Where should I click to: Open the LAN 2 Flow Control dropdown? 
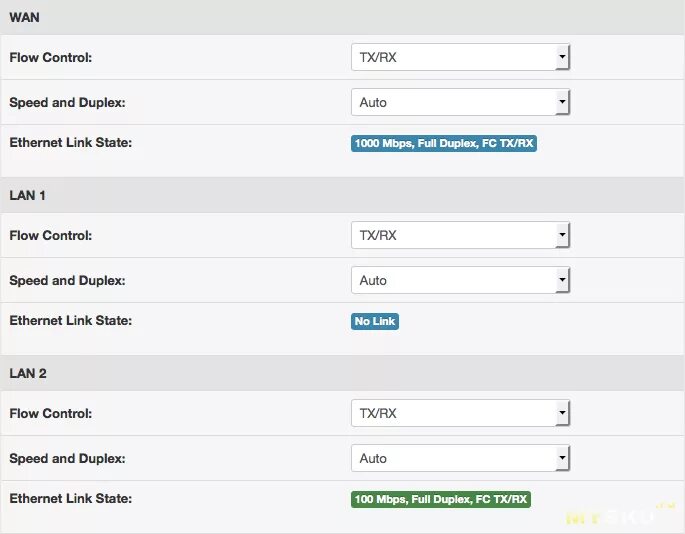(460, 414)
